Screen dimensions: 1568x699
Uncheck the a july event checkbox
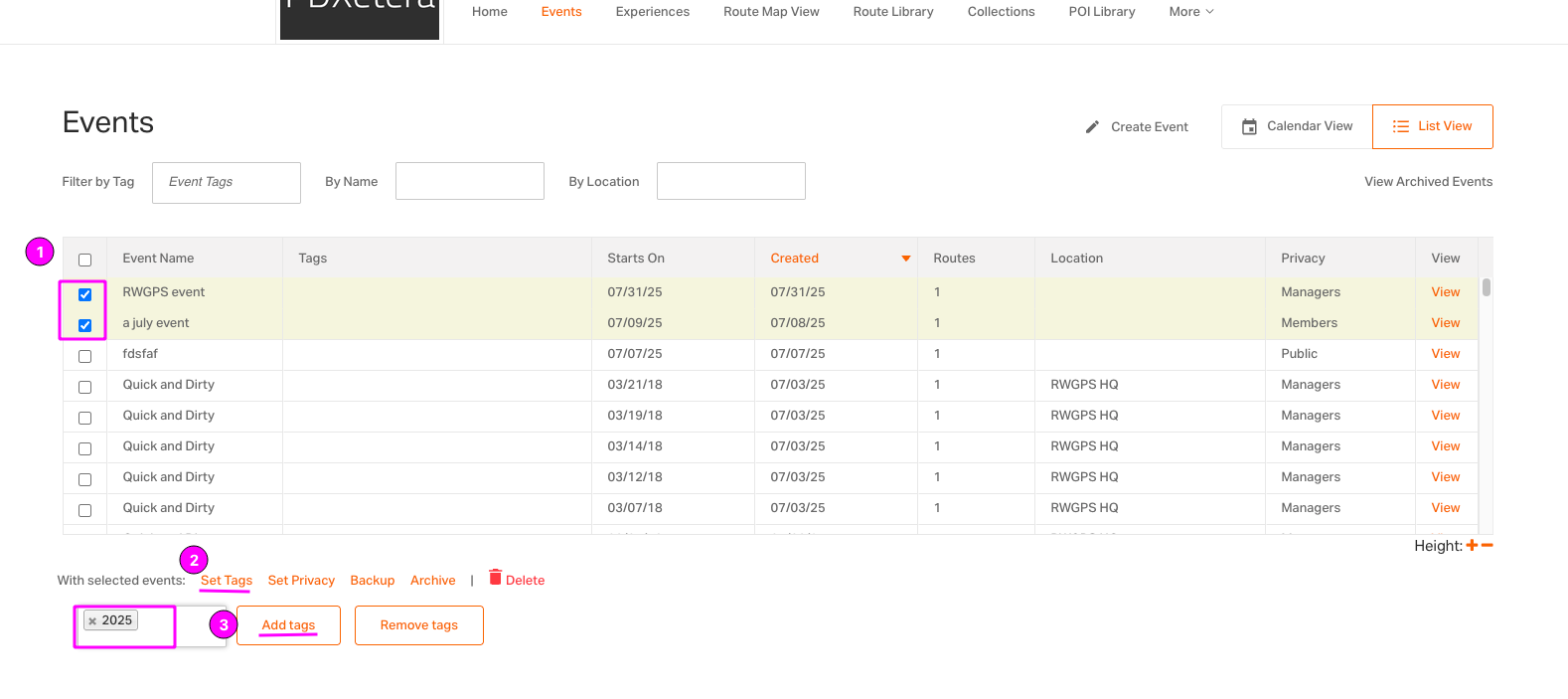84,325
